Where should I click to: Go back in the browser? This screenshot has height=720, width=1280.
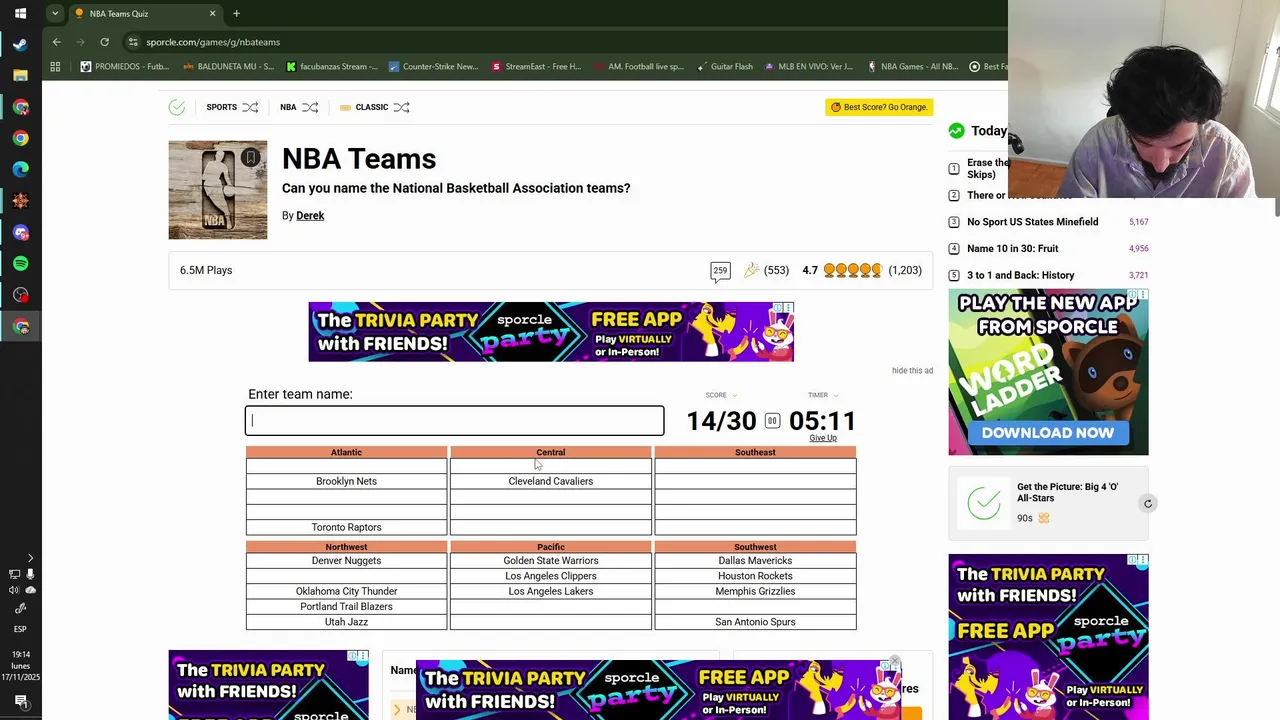pyautogui.click(x=57, y=42)
